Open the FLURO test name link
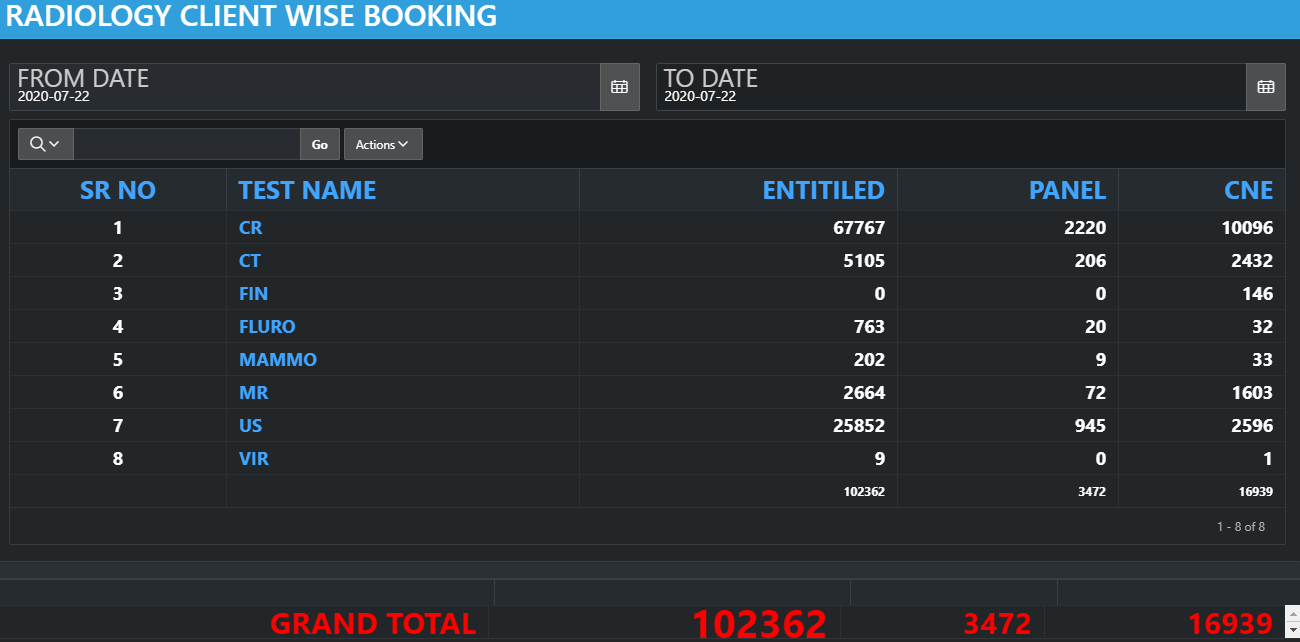The height and width of the screenshot is (642, 1300). click(267, 327)
